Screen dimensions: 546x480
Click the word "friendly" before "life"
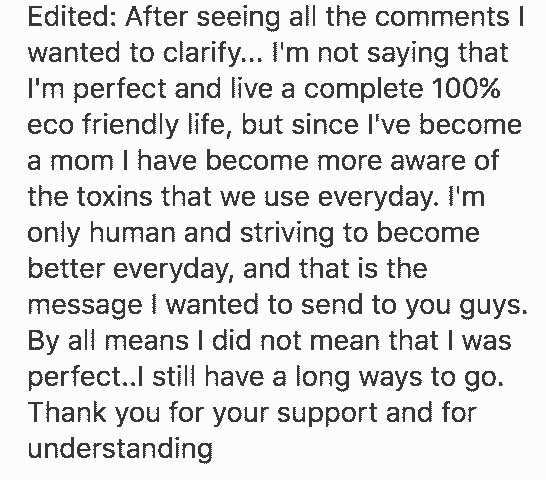131,126
